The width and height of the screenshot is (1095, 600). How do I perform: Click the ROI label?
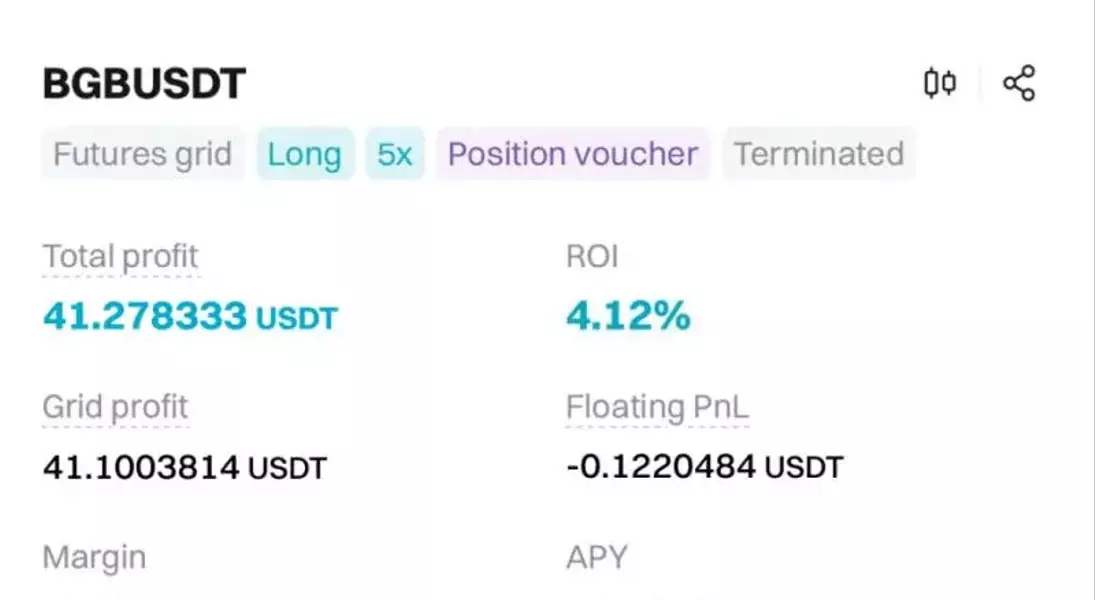pos(592,256)
